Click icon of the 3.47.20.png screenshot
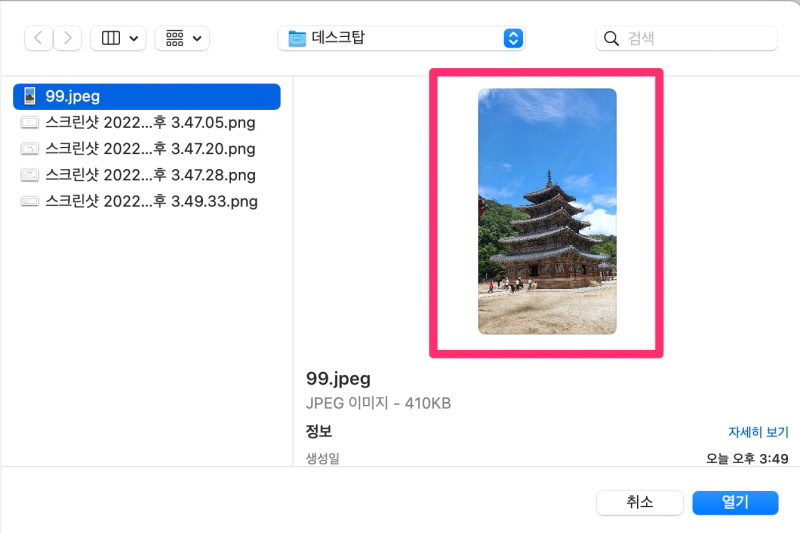The width and height of the screenshot is (800, 534). (x=30, y=149)
